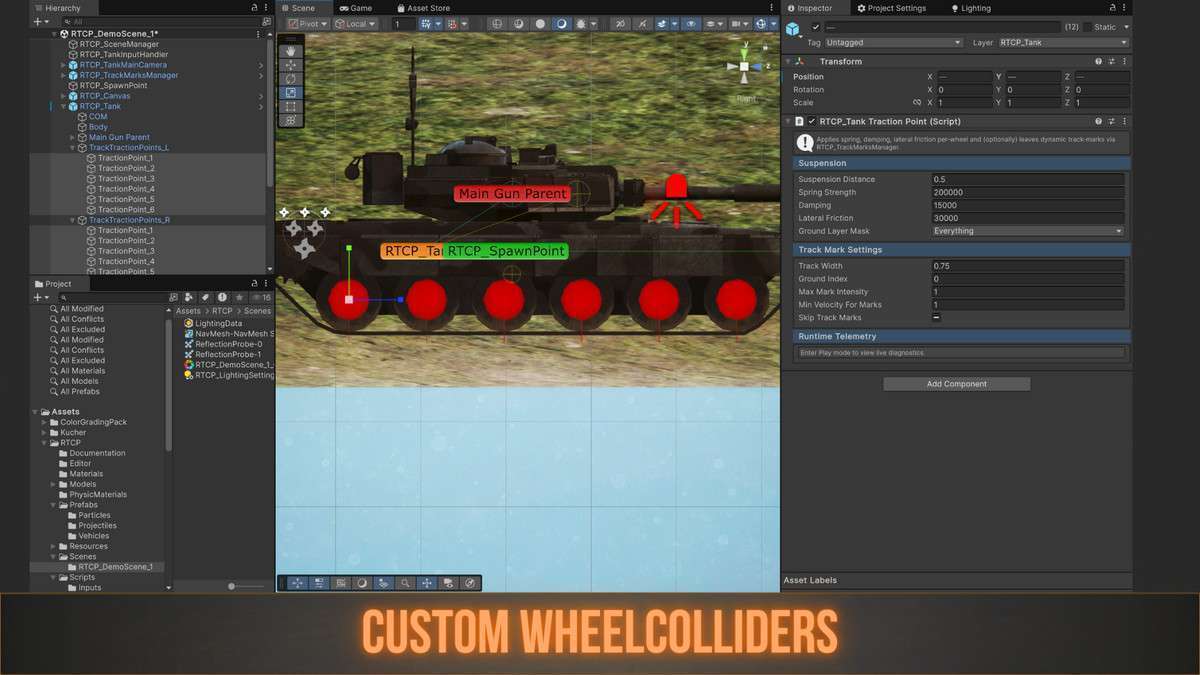Collapse the RTCP_Tank hierarchy item
Screen dimensions: 1200x675
pyautogui.click(x=63, y=106)
